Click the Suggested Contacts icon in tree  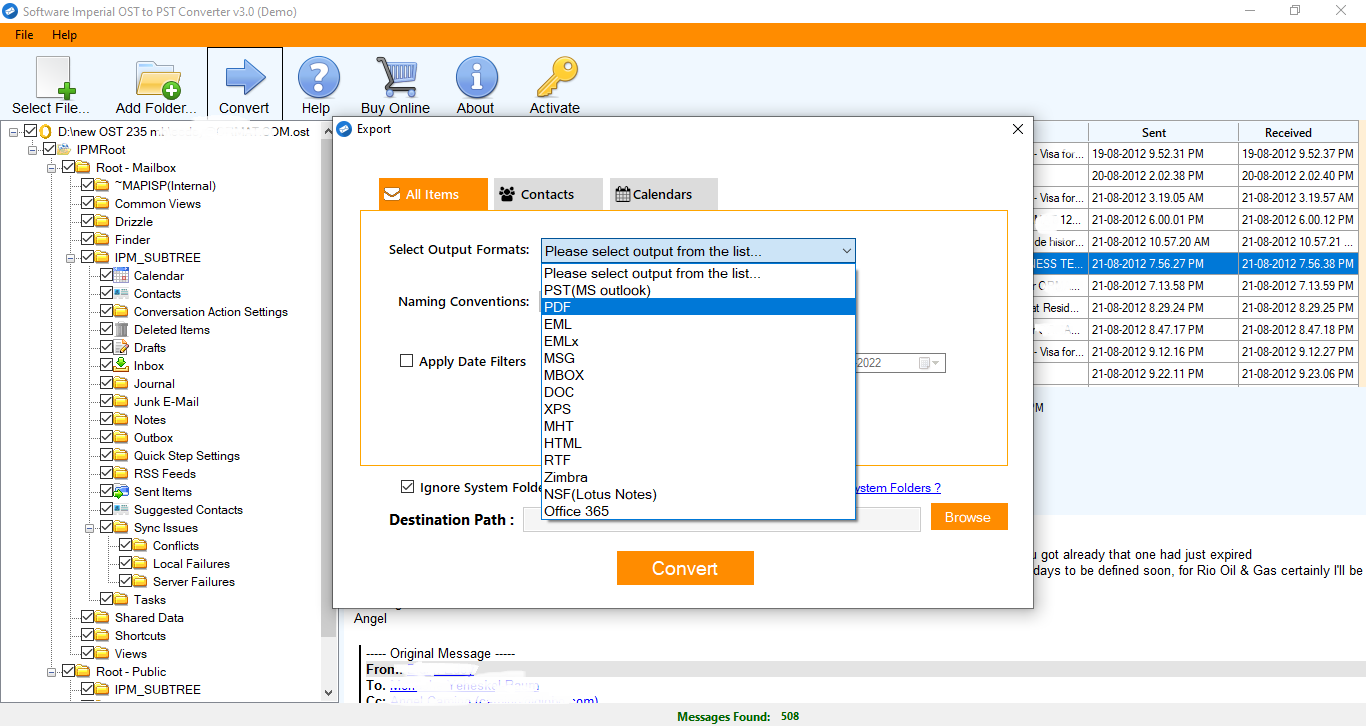pos(121,510)
